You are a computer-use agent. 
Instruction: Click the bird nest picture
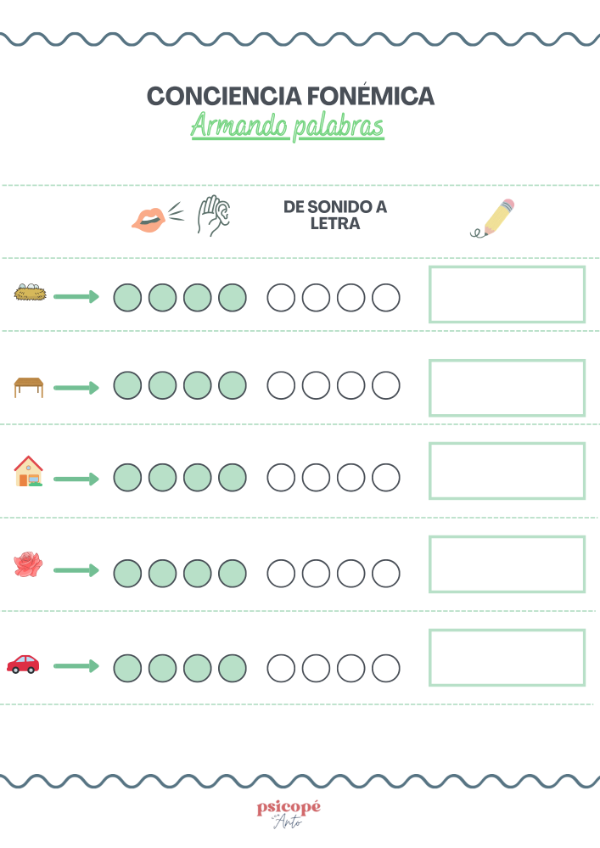click(x=30, y=293)
